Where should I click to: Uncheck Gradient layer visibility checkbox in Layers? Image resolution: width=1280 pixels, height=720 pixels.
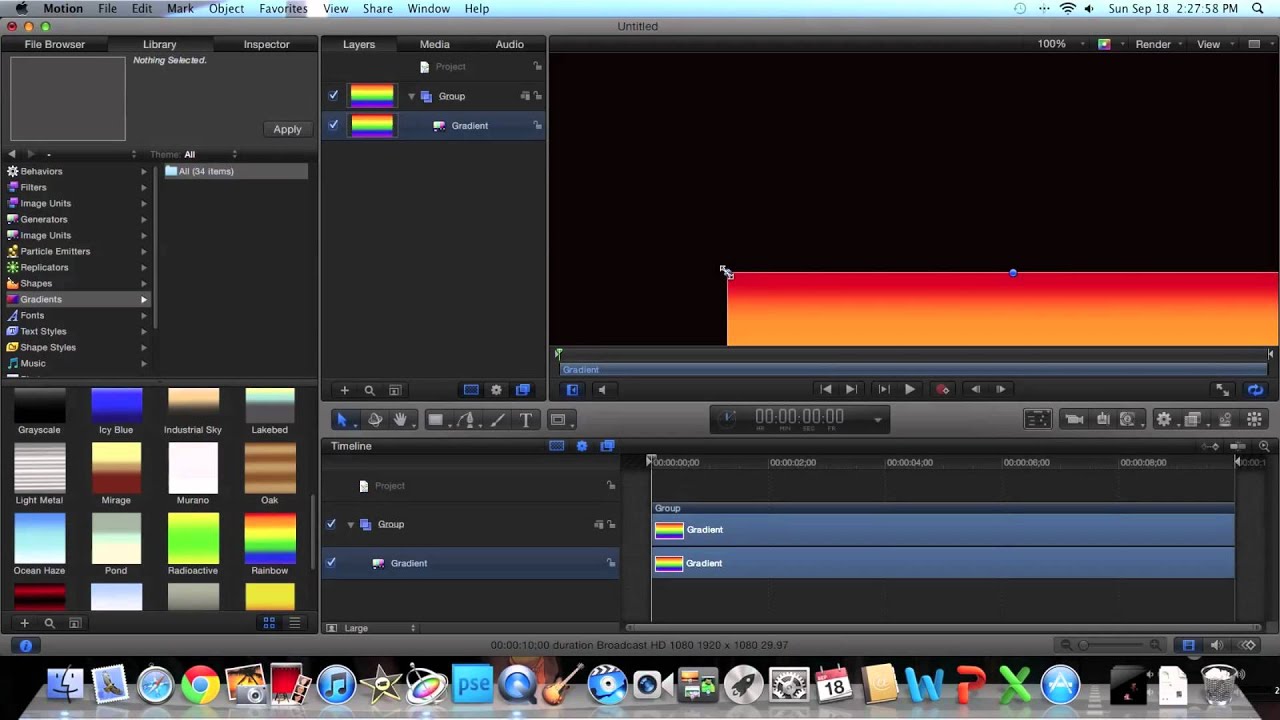coord(333,125)
